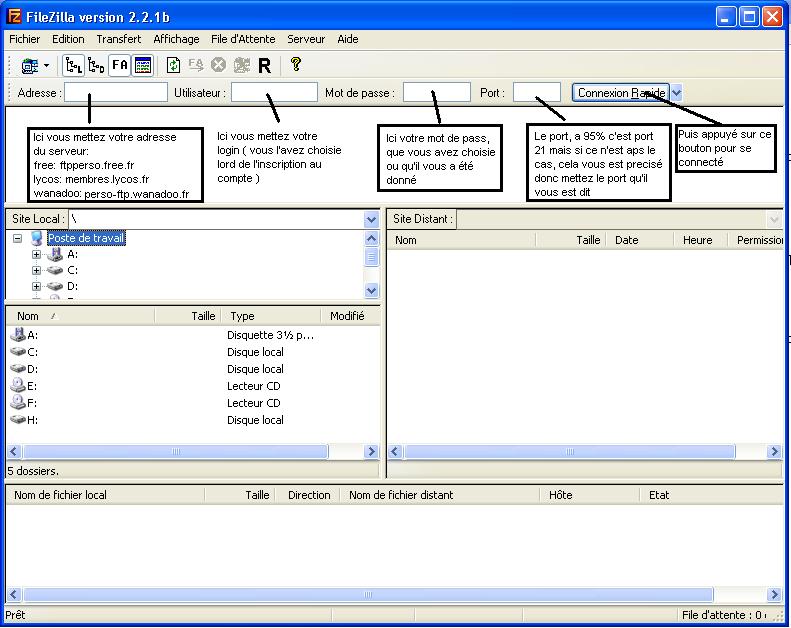Click the Disquette 3½ type text

pos(270,335)
